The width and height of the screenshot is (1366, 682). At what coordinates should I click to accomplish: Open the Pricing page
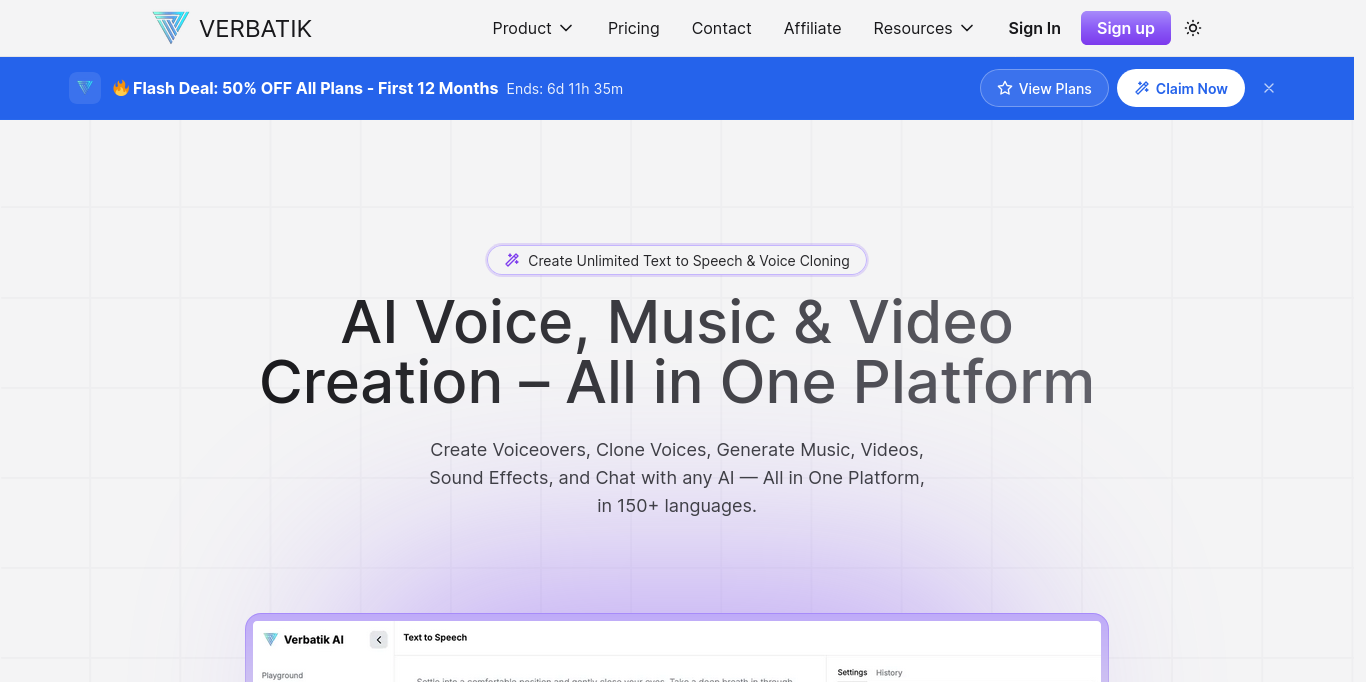[x=633, y=28]
